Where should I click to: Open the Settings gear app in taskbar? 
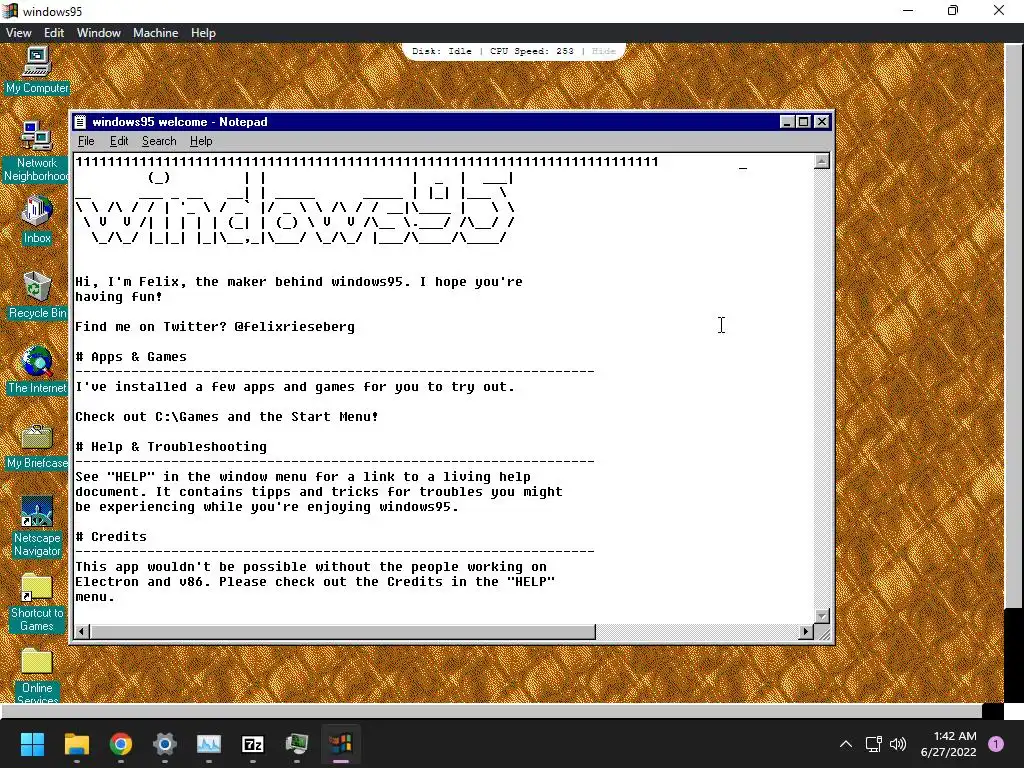tap(165, 744)
